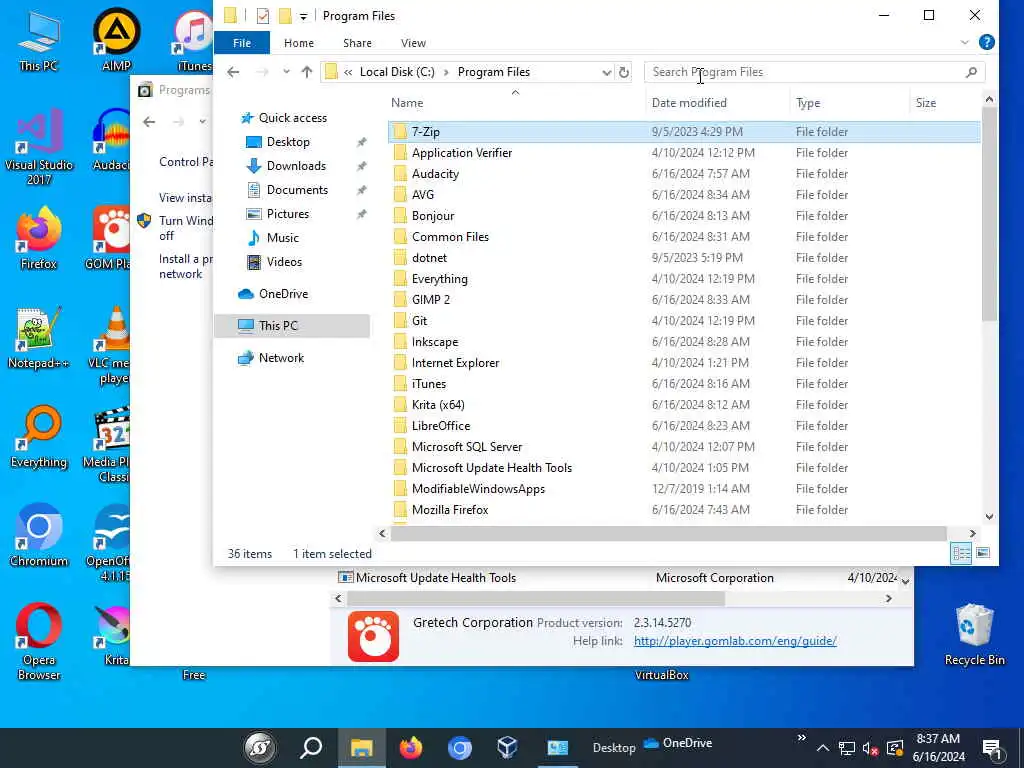This screenshot has width=1024, height=768.
Task: Open This PC desktop icon
Action: (x=39, y=42)
